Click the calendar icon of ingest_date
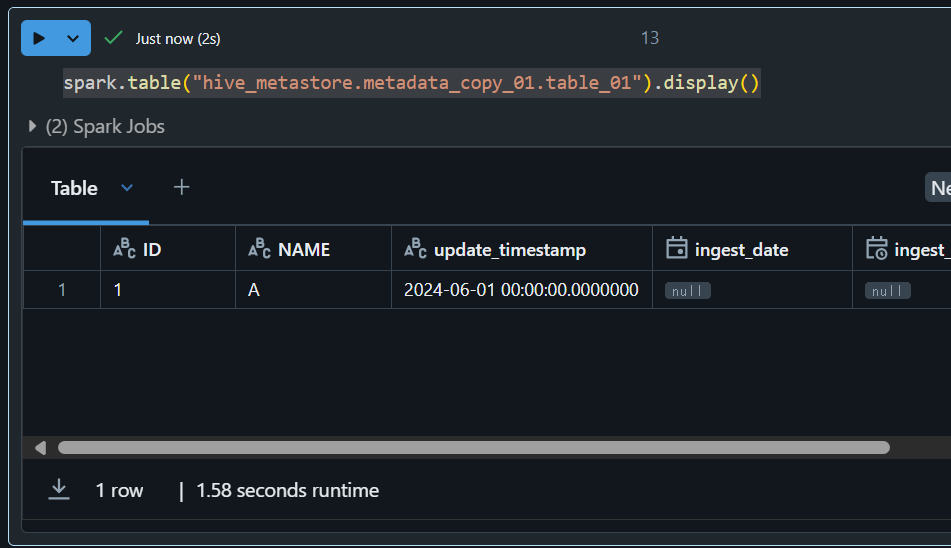The height and width of the screenshot is (548, 951). tap(677, 249)
